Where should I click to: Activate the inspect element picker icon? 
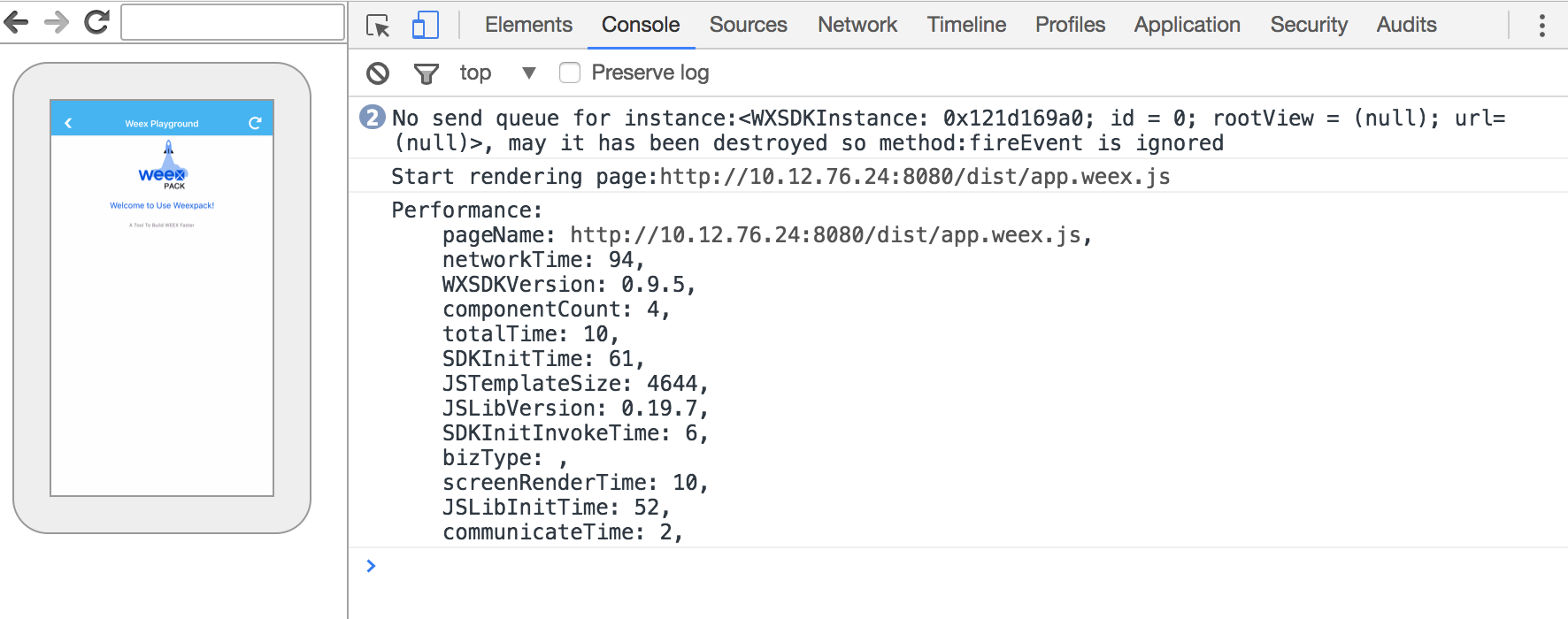tap(378, 26)
